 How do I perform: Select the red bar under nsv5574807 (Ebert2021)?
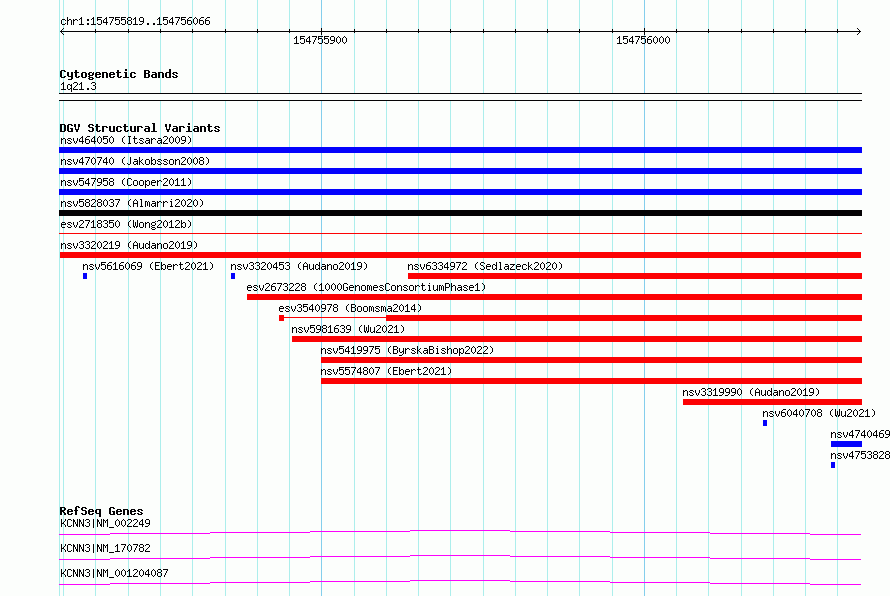(x=591, y=381)
